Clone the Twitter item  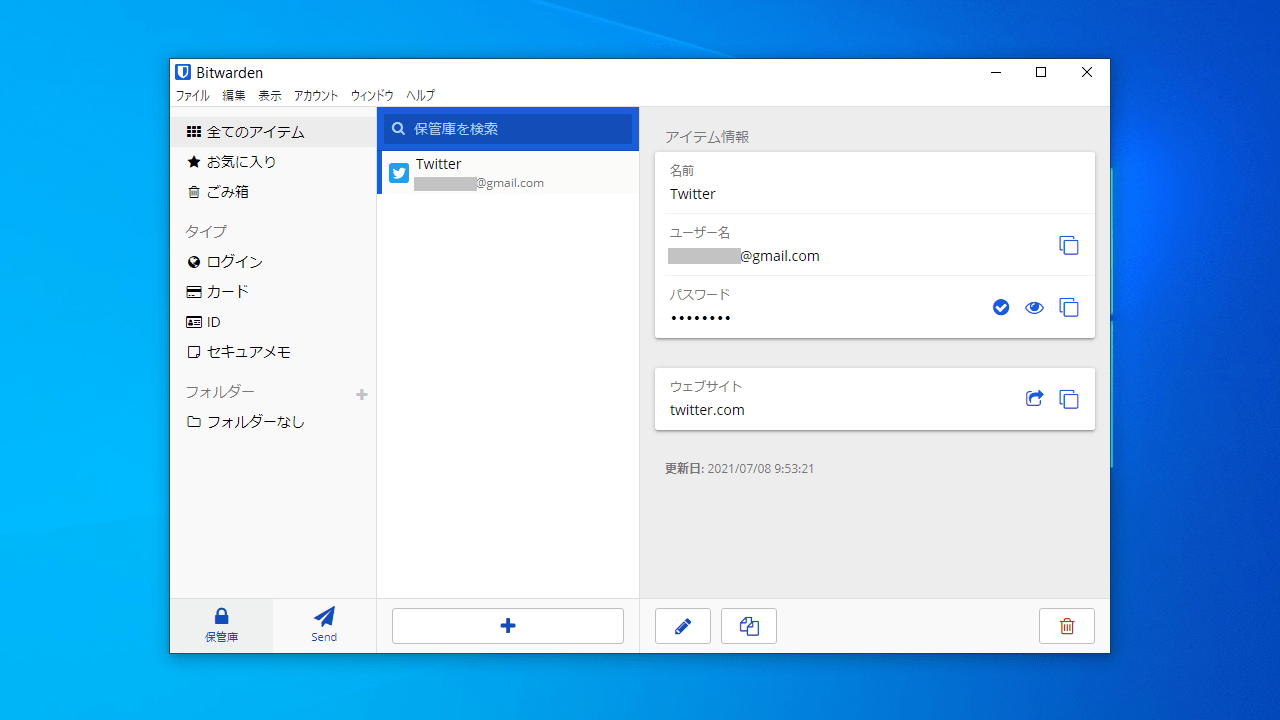coord(749,626)
